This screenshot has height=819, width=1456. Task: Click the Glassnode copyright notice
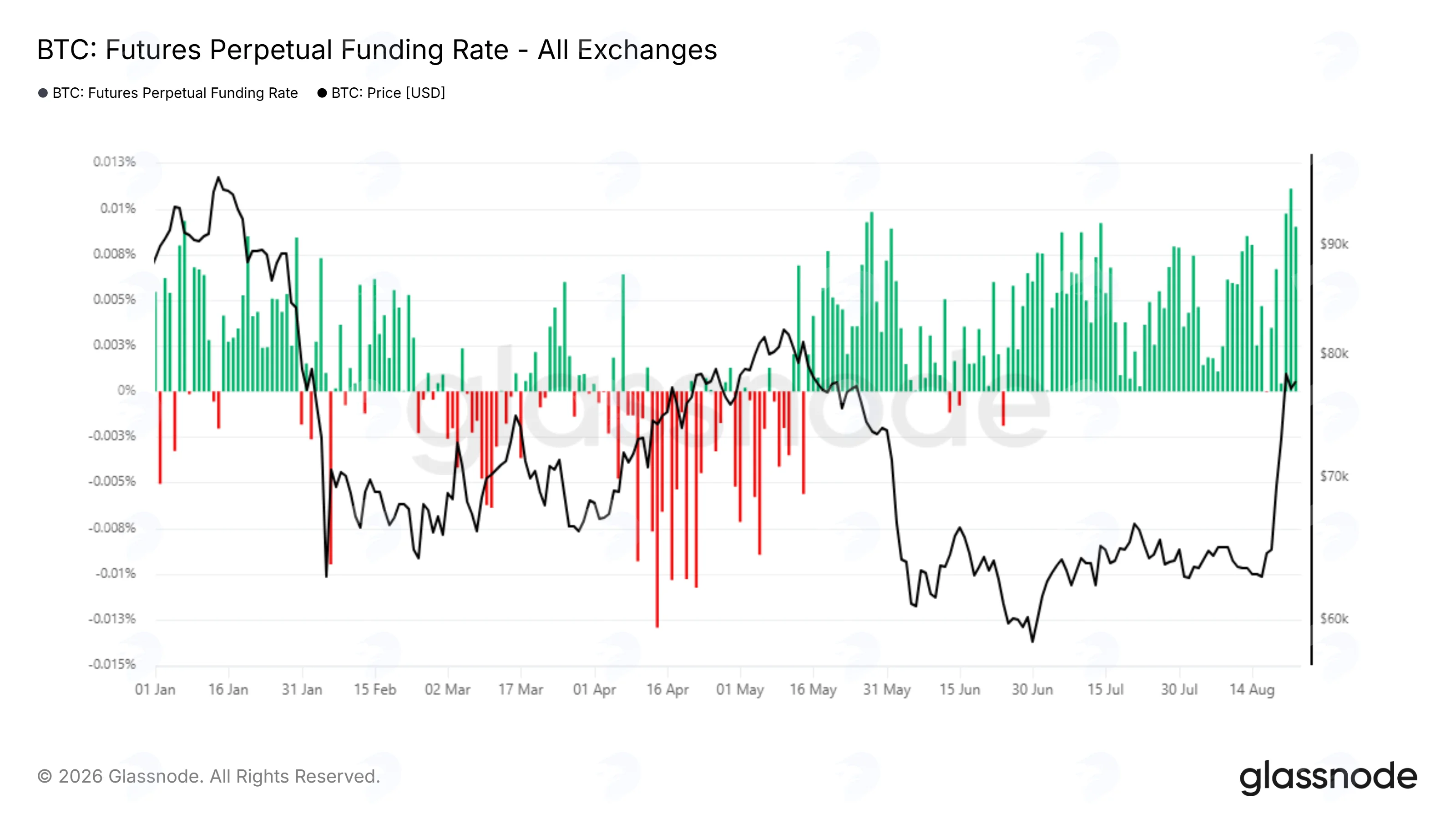[208, 777]
